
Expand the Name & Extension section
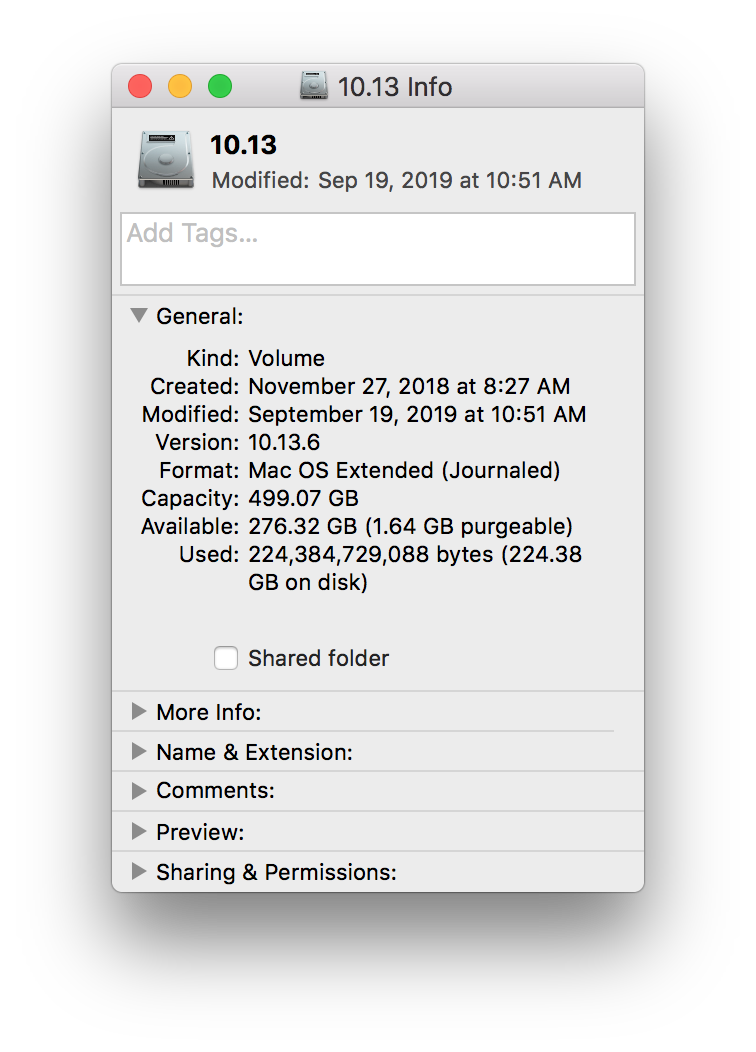coord(139,752)
